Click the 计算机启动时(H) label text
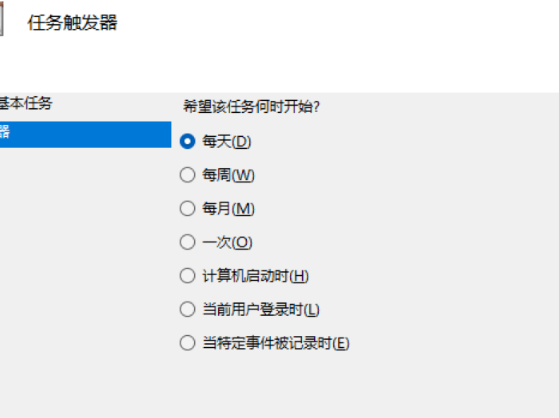The image size is (559, 418). [x=255, y=276]
